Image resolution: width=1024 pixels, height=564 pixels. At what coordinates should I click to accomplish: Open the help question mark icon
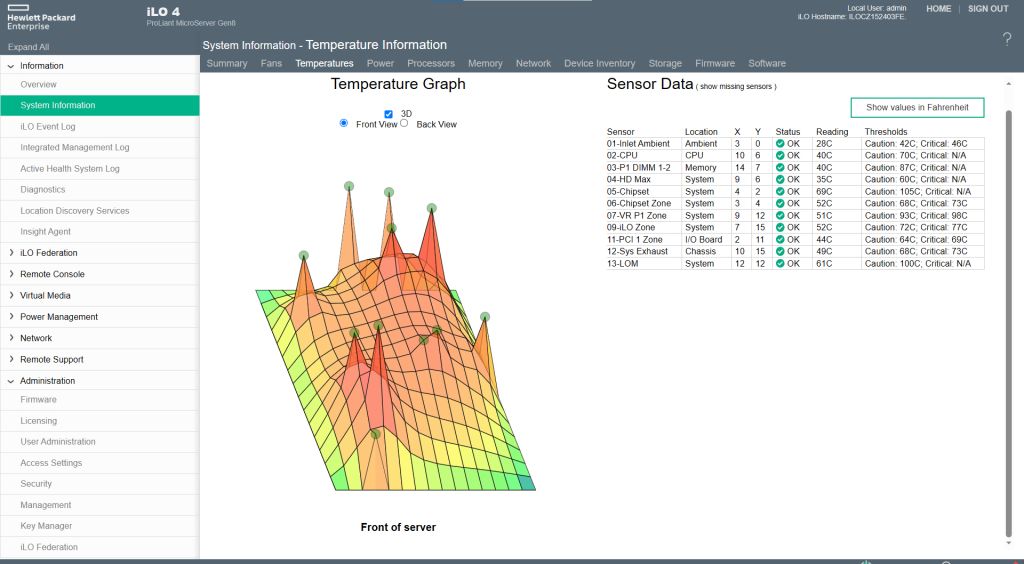(1006, 39)
